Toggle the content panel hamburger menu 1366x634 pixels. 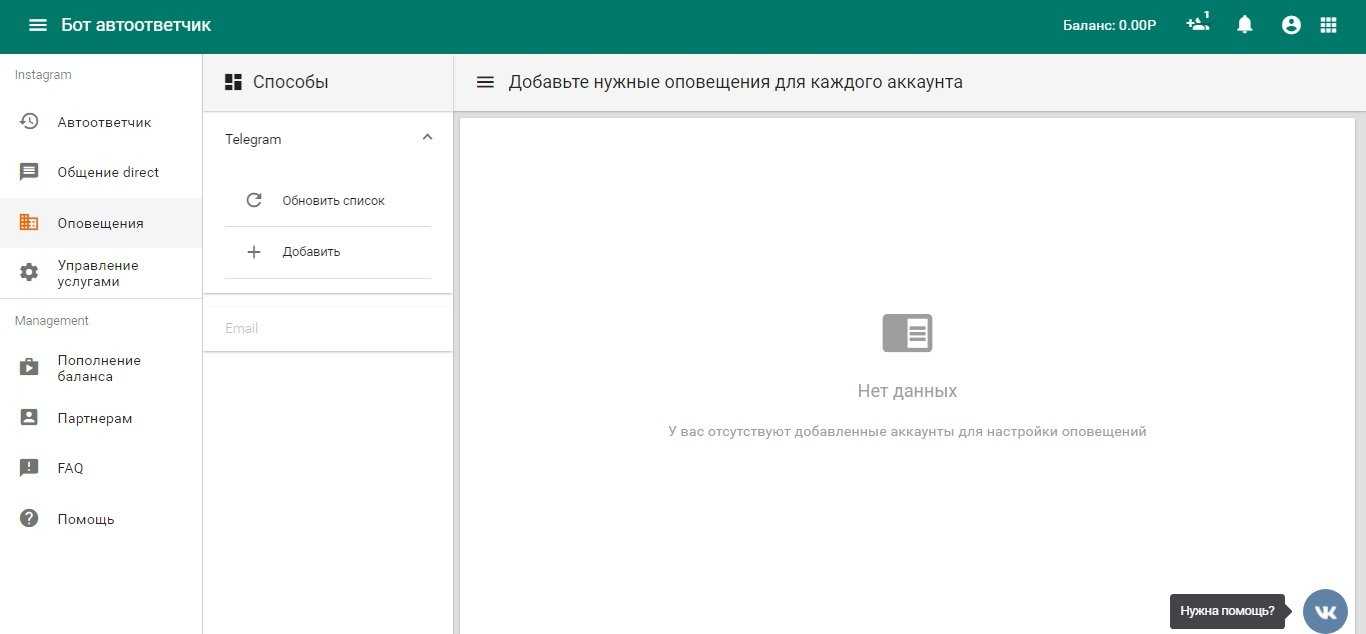(485, 82)
